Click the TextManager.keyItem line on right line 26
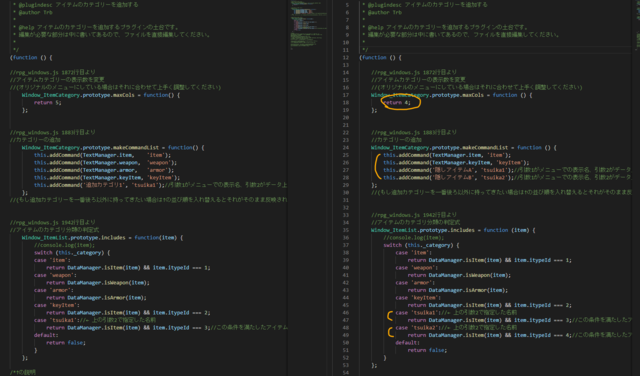Screen dimensions: 640x376 click(x=456, y=162)
